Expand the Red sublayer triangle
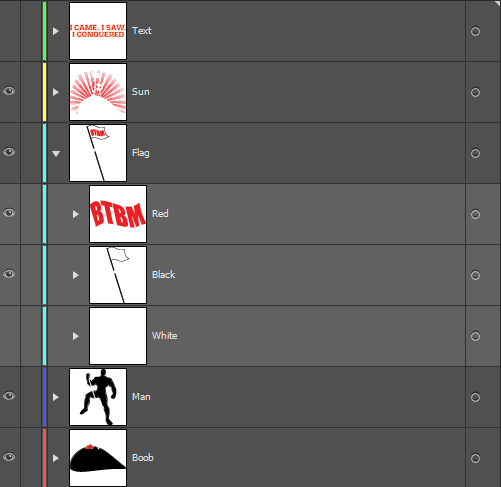 (76, 214)
